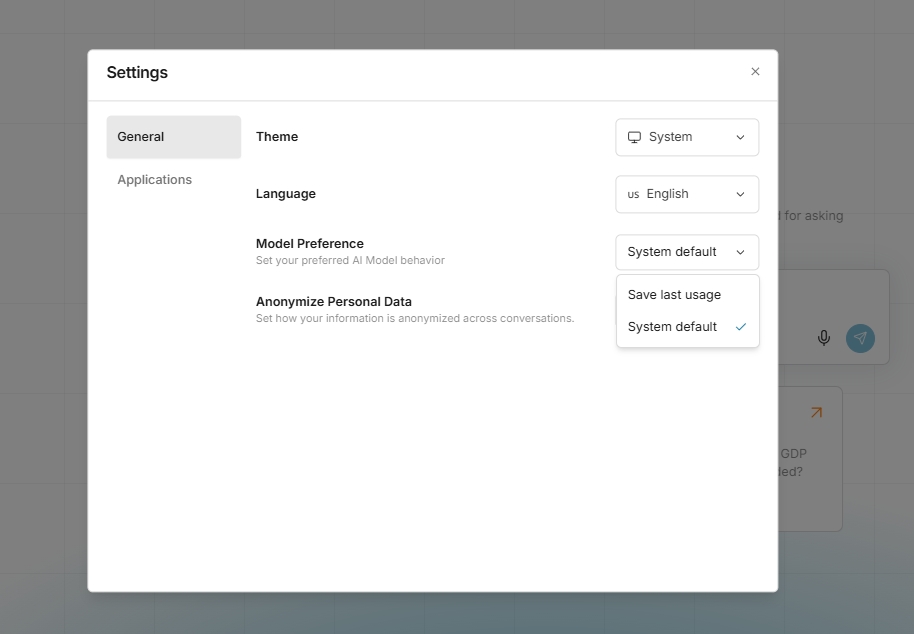Click the chevron in Model Preference dropdown
The image size is (914, 634).
[740, 252]
